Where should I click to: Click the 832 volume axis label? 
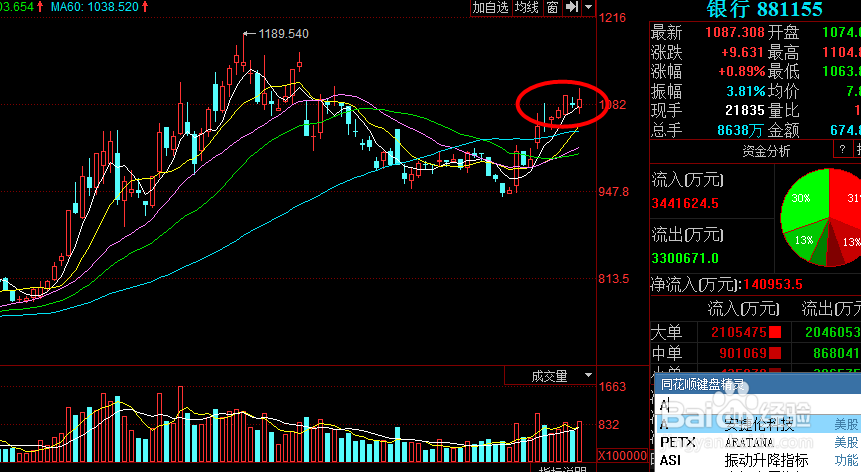[609, 425]
